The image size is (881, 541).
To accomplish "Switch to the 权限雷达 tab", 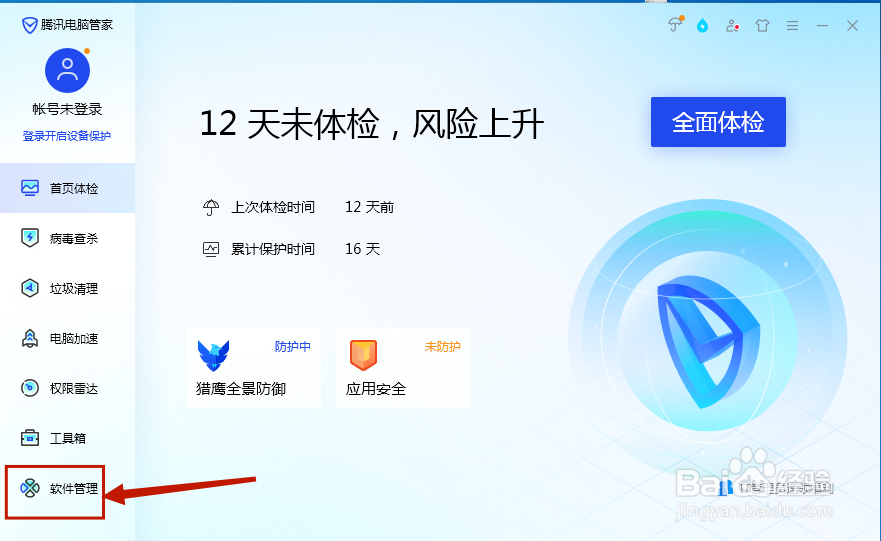I will [67, 388].
